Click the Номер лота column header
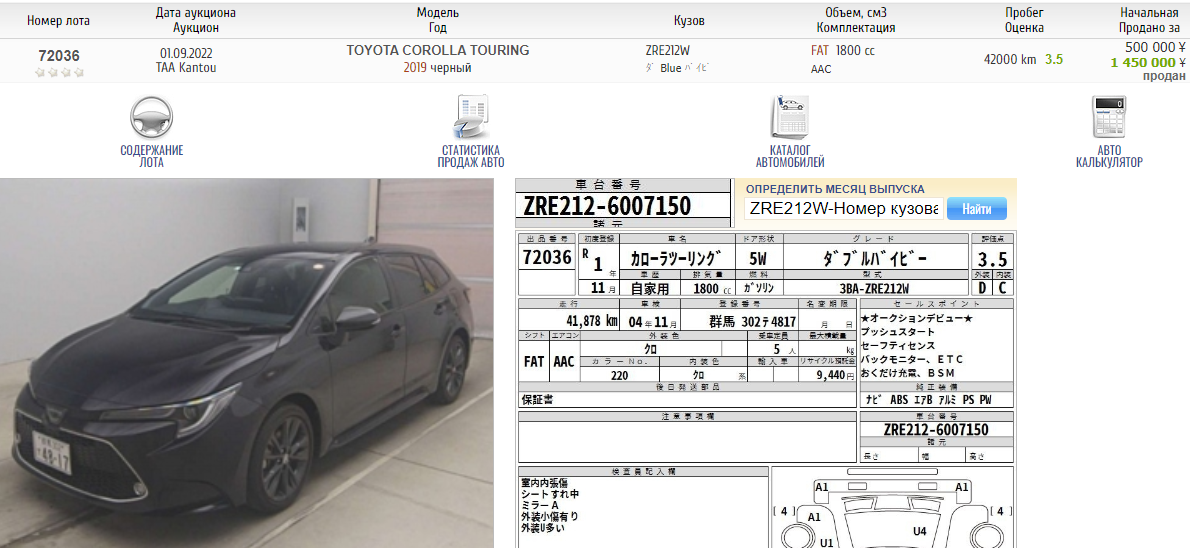This screenshot has width=1190, height=548. (58, 20)
